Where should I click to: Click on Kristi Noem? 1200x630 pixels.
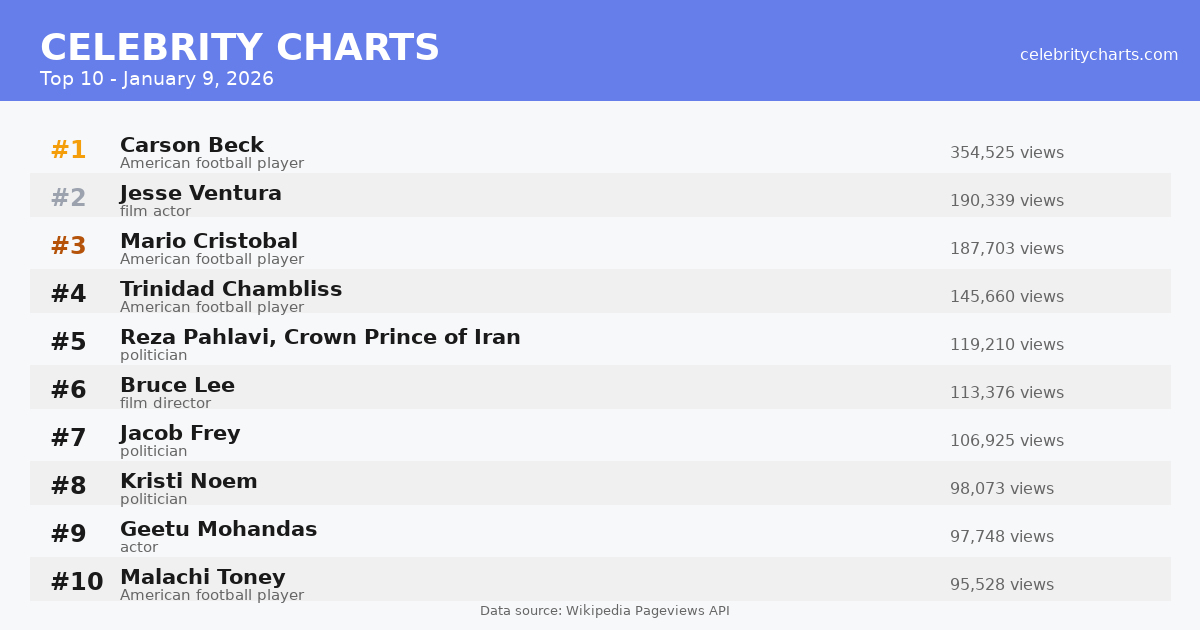click(189, 482)
